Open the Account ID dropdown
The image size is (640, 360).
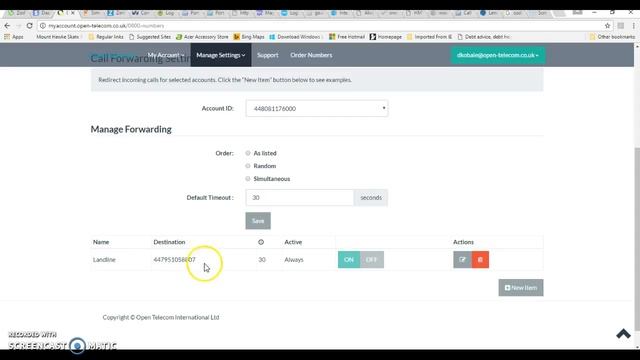point(317,109)
